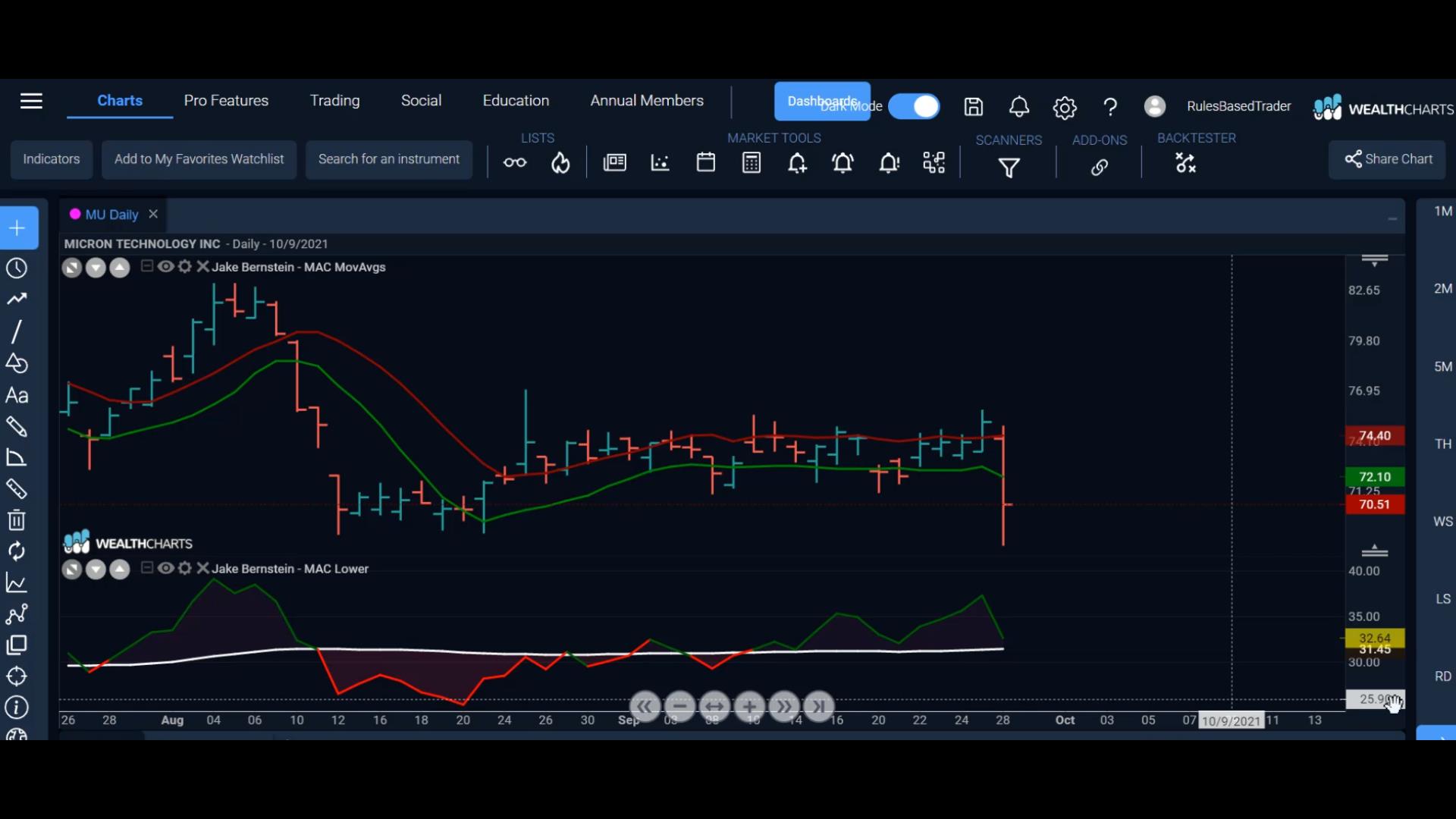The width and height of the screenshot is (1456, 819).
Task: Open the Pro Features menu
Action: point(226,101)
